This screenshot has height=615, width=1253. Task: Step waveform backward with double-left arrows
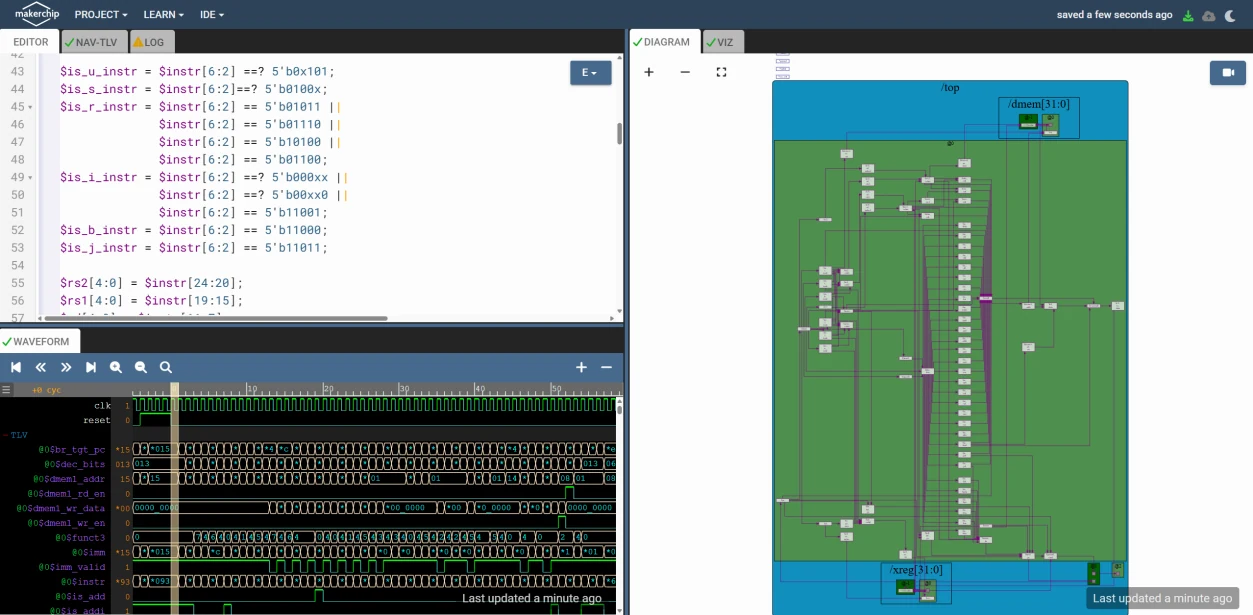[41, 367]
